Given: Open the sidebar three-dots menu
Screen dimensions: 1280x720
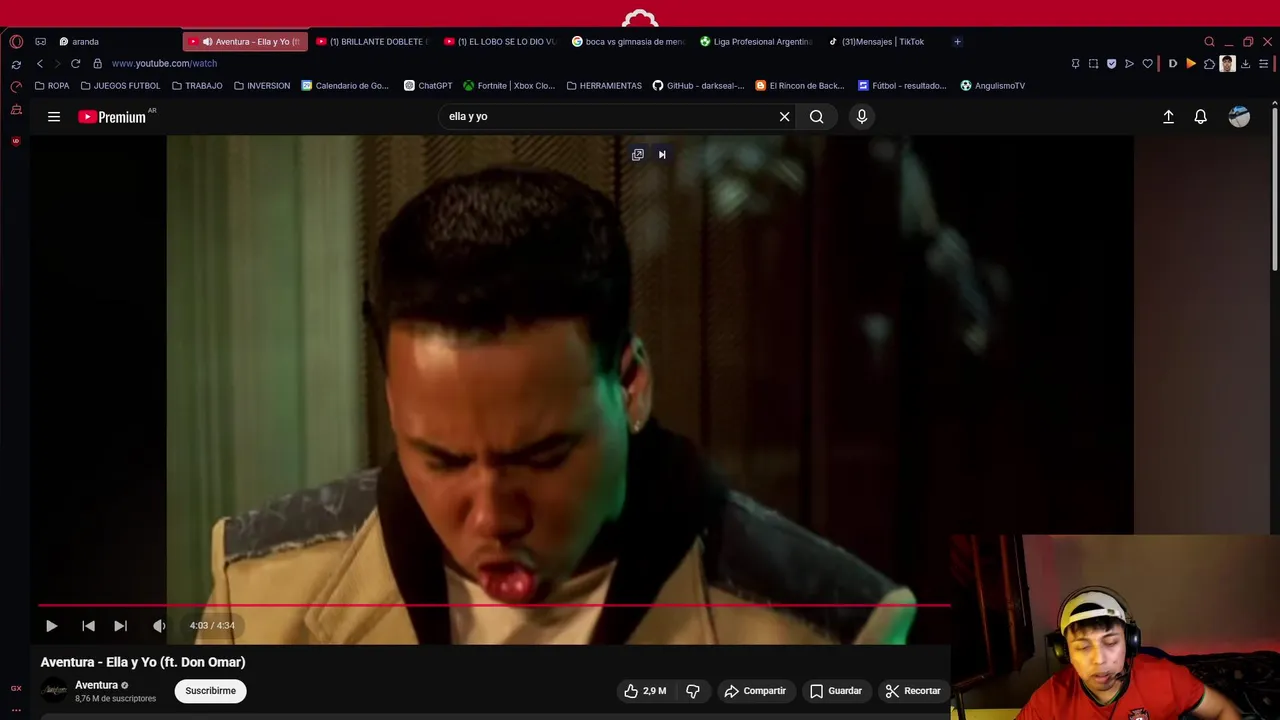Looking at the screenshot, I should coord(16,710).
